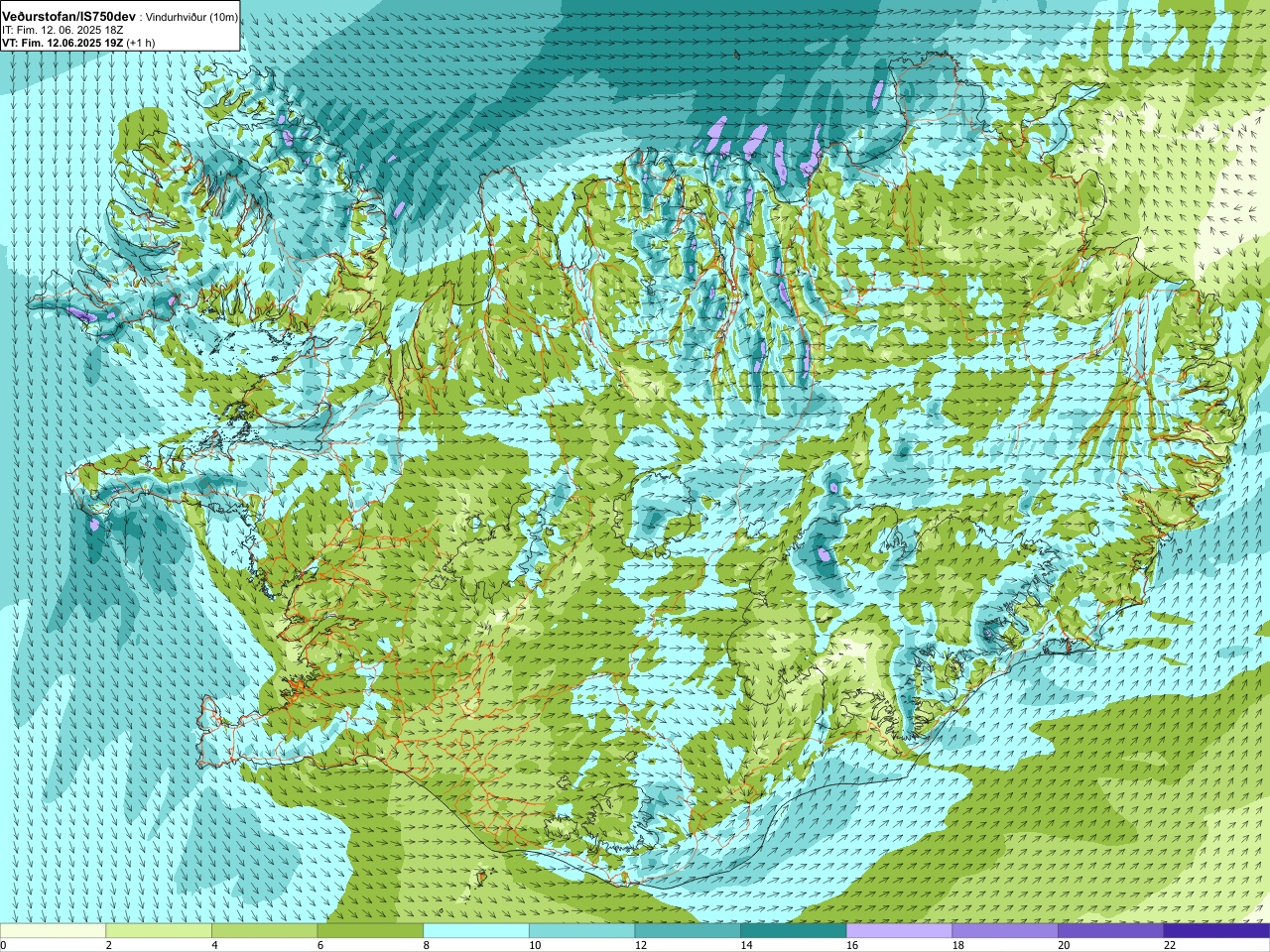Click the legend tick label '20'

1065,946
